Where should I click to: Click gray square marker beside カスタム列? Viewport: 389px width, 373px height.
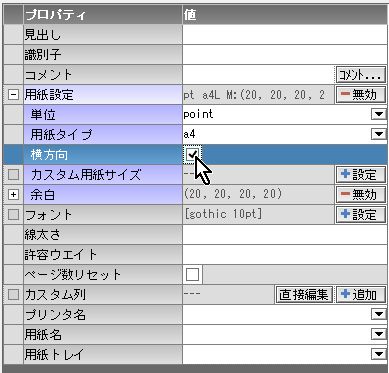13,294
